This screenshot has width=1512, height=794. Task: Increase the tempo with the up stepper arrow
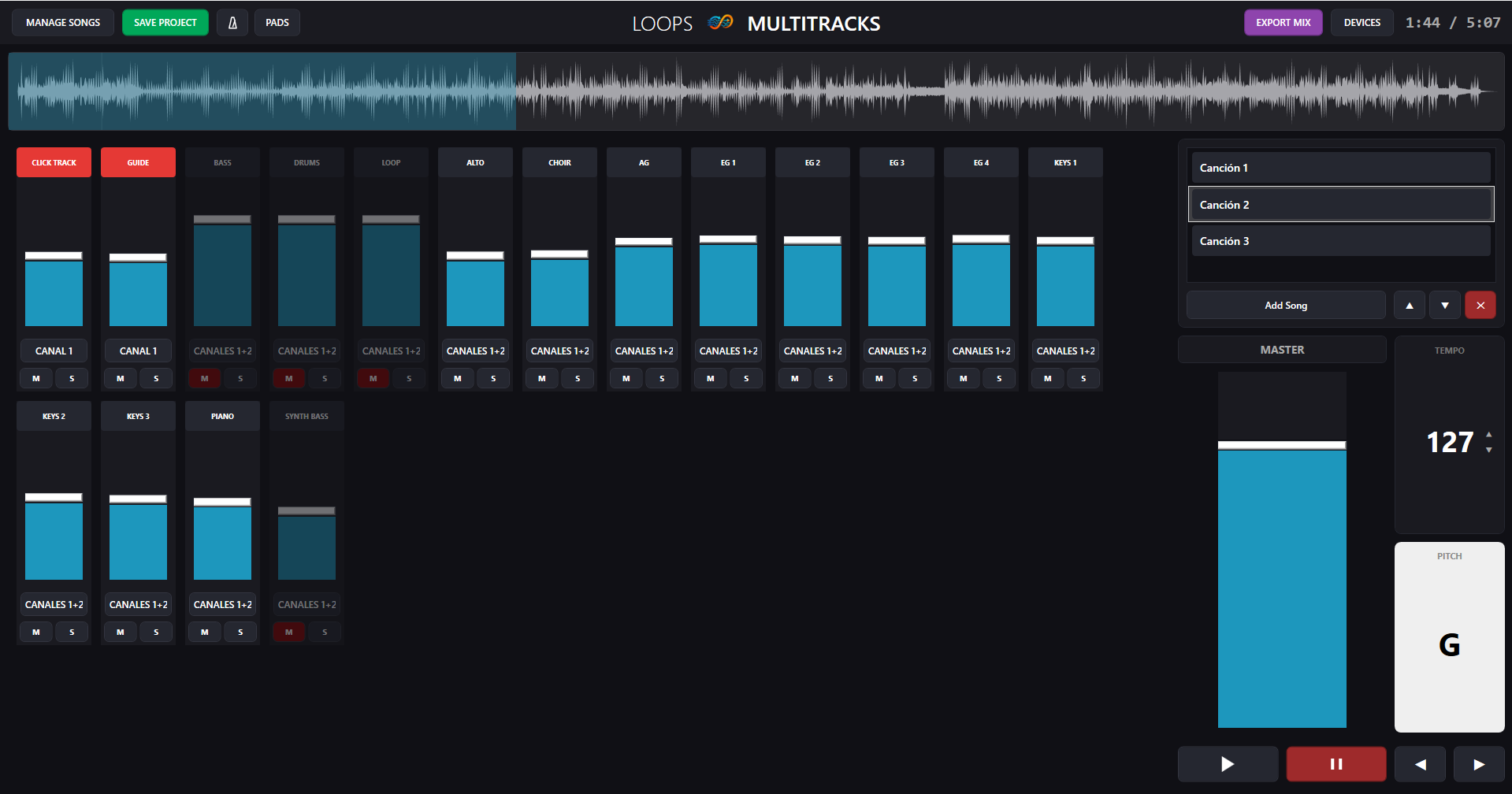[1488, 435]
